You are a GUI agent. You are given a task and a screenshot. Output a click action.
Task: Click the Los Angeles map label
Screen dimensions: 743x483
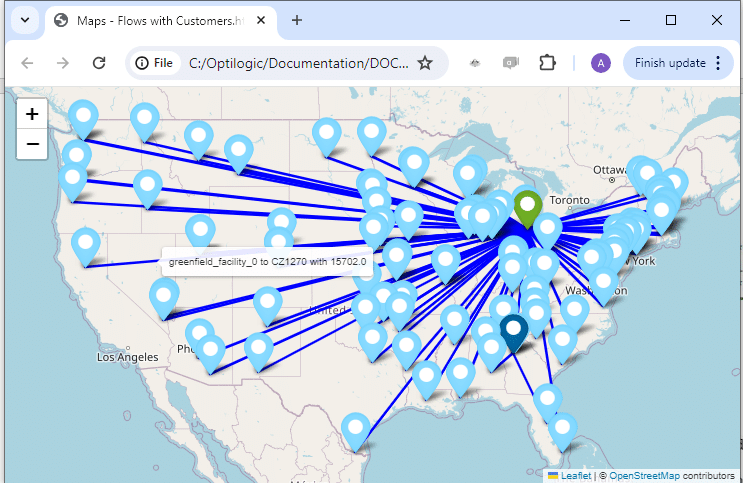pyautogui.click(x=127, y=357)
